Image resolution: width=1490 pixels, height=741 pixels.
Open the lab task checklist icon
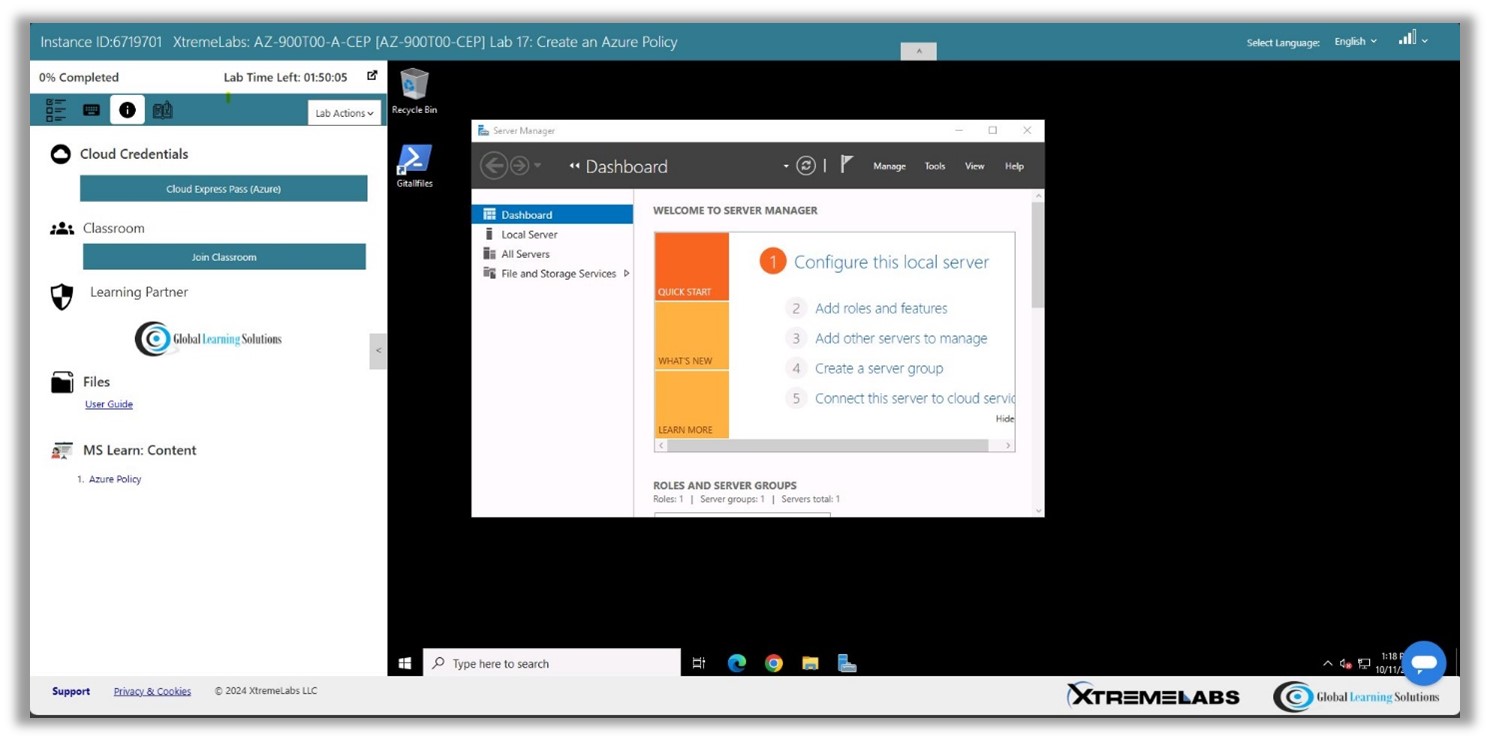[56, 110]
